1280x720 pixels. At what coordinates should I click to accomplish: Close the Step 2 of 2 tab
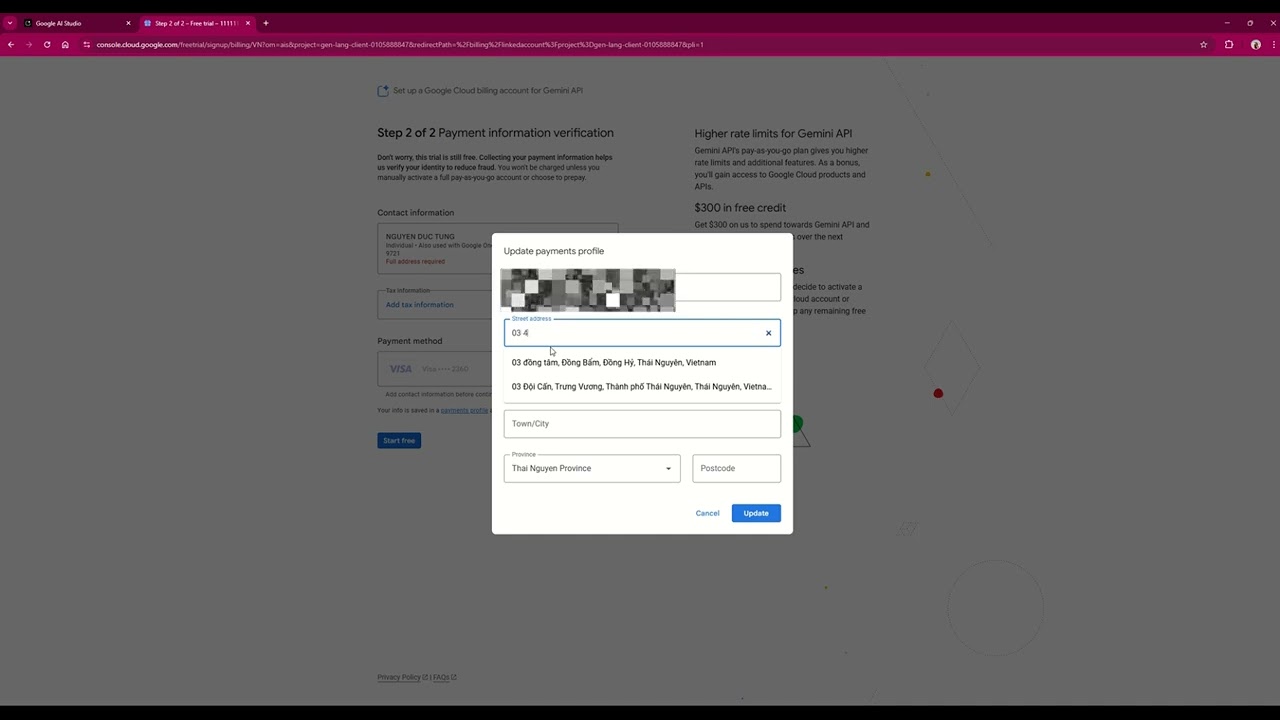tap(249, 23)
